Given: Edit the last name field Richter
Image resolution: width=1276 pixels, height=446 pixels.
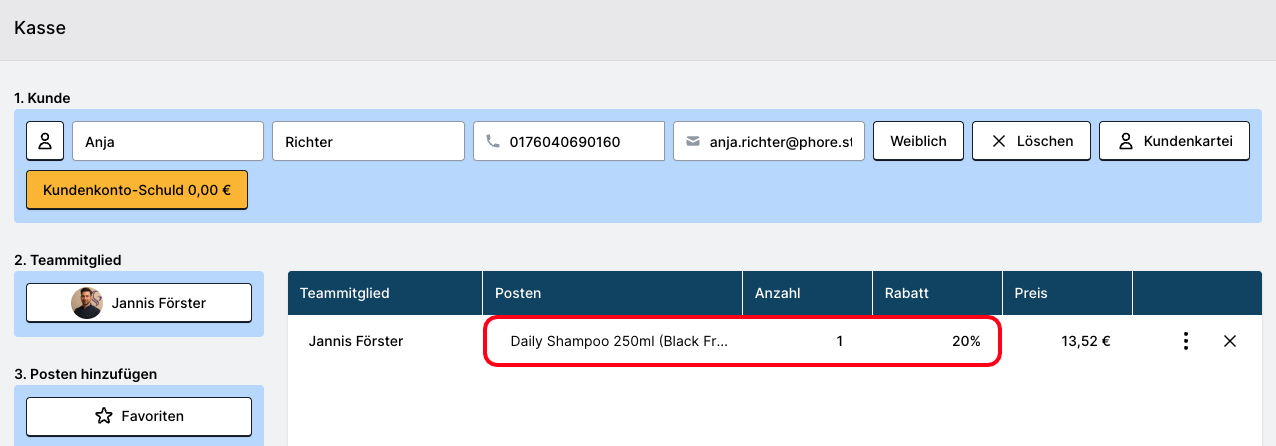Looking at the screenshot, I should click(x=368, y=141).
